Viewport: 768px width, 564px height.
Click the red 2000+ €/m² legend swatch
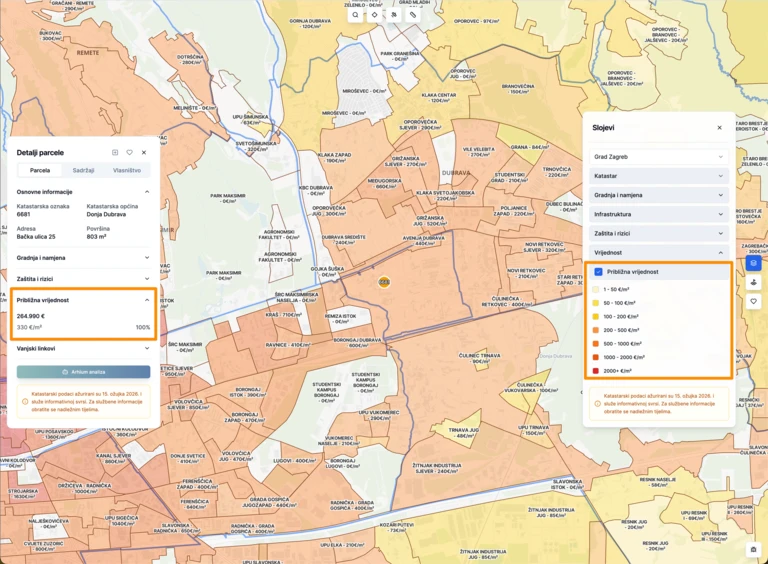596,371
